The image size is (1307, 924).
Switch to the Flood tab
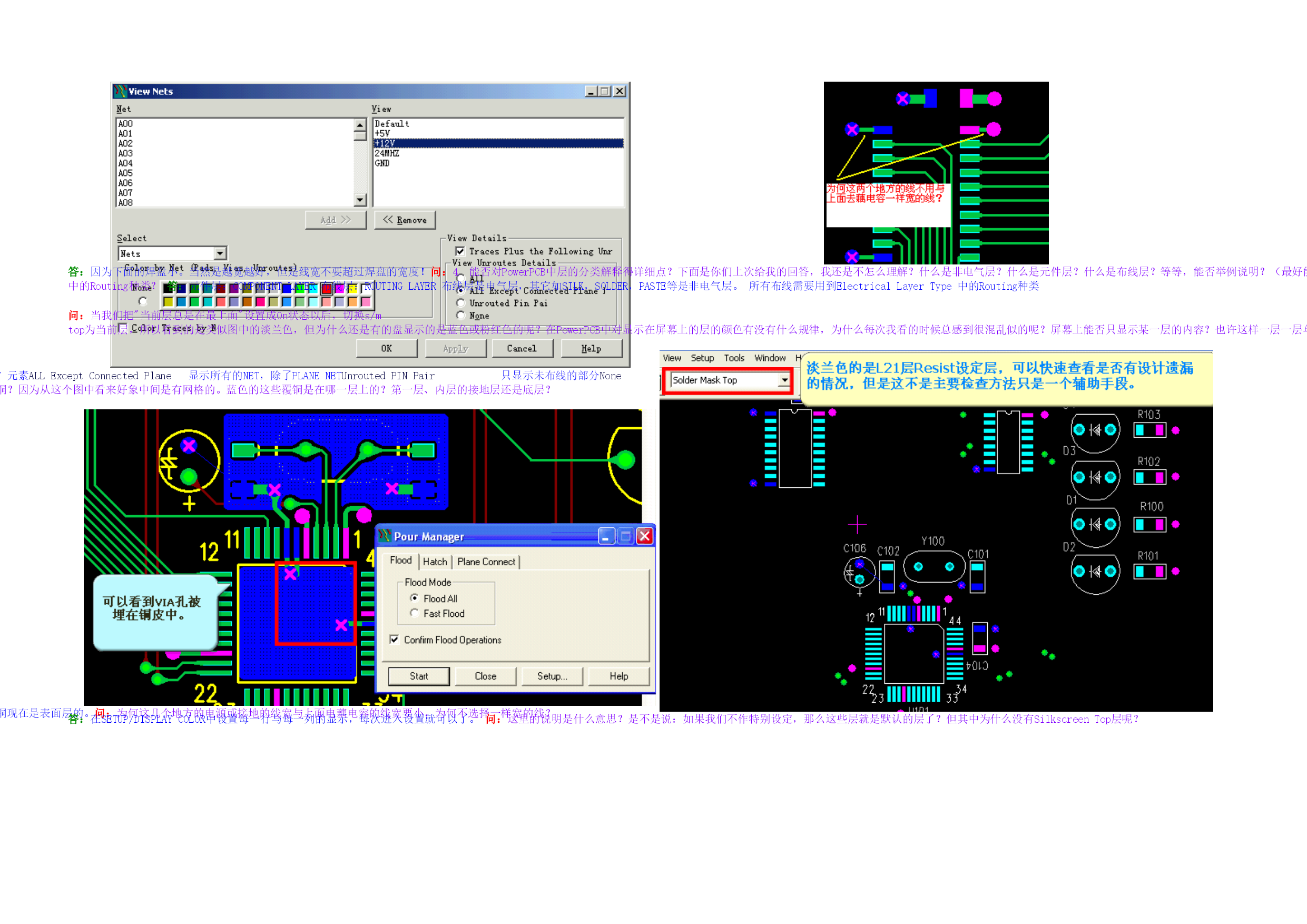point(401,560)
